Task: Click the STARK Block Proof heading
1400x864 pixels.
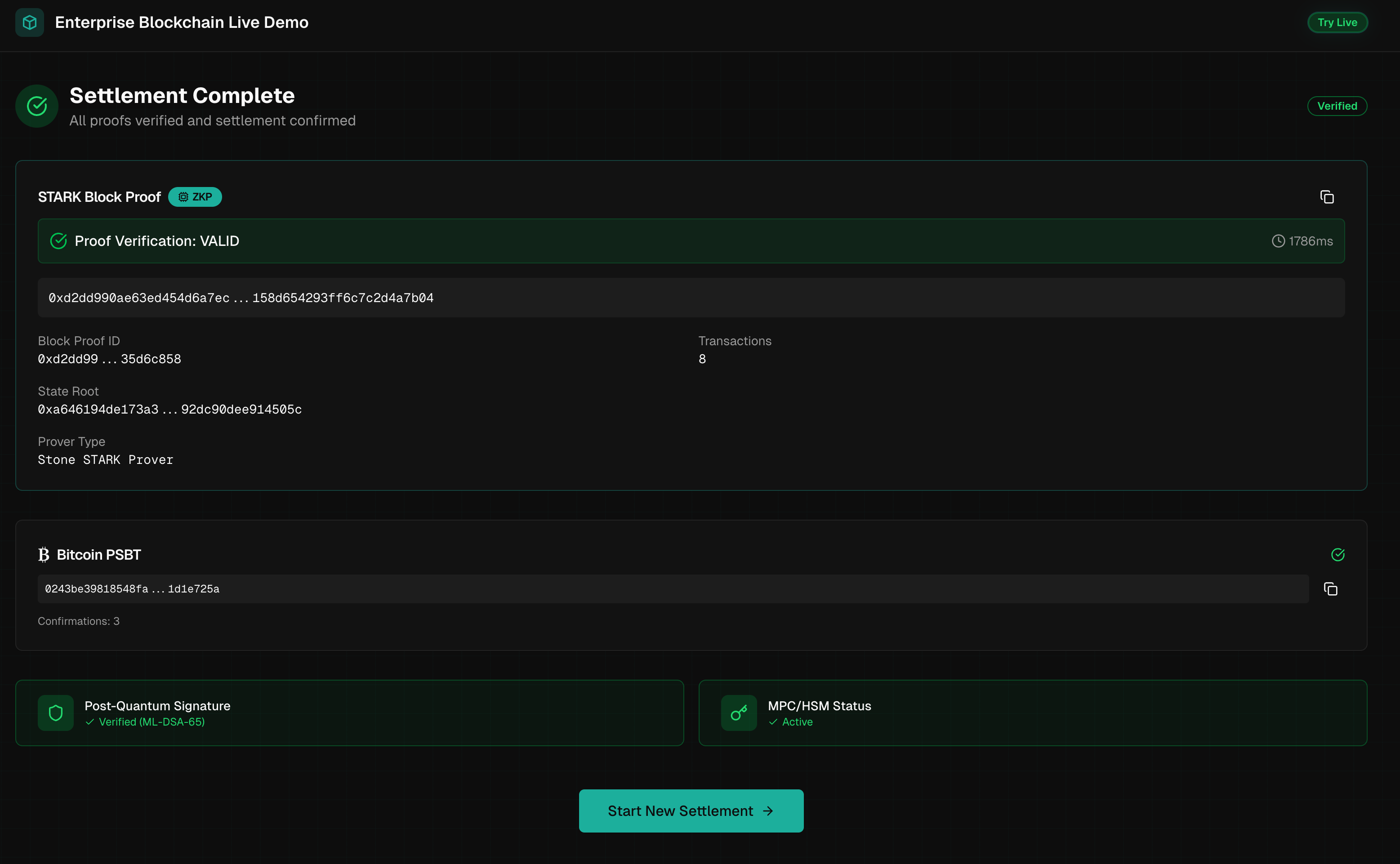Action: pyautogui.click(x=99, y=196)
